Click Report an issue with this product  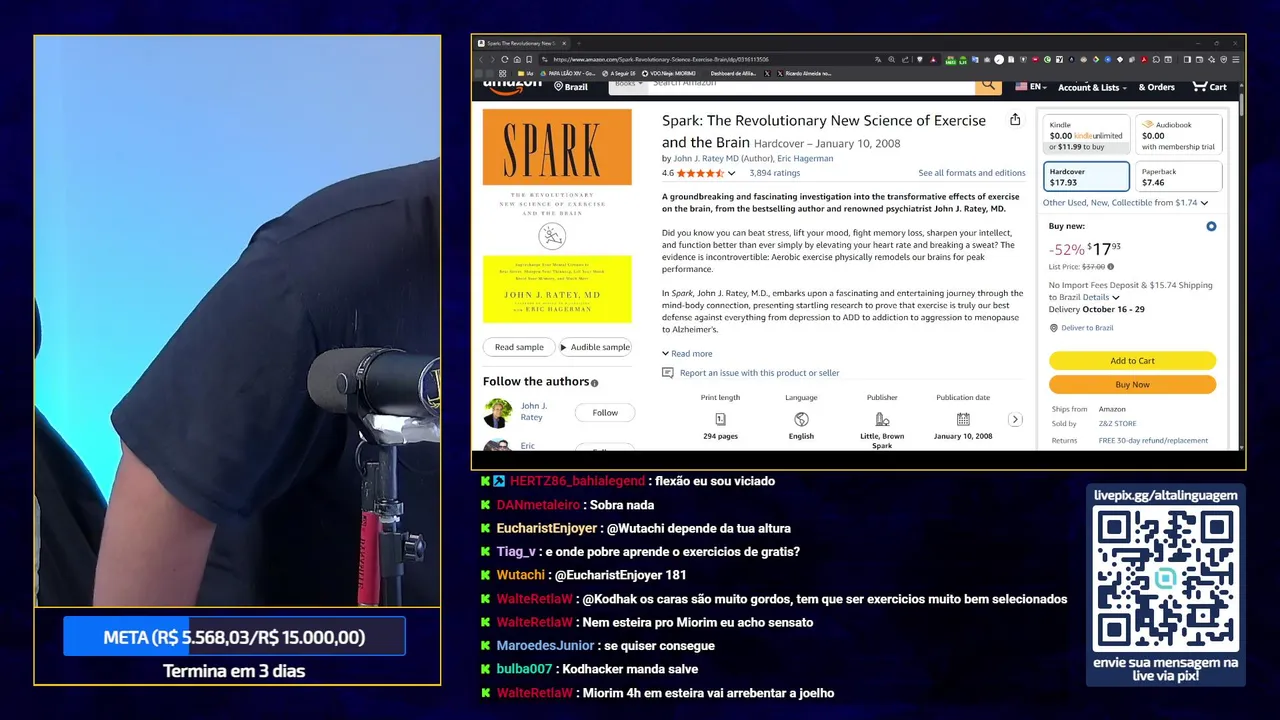click(760, 373)
